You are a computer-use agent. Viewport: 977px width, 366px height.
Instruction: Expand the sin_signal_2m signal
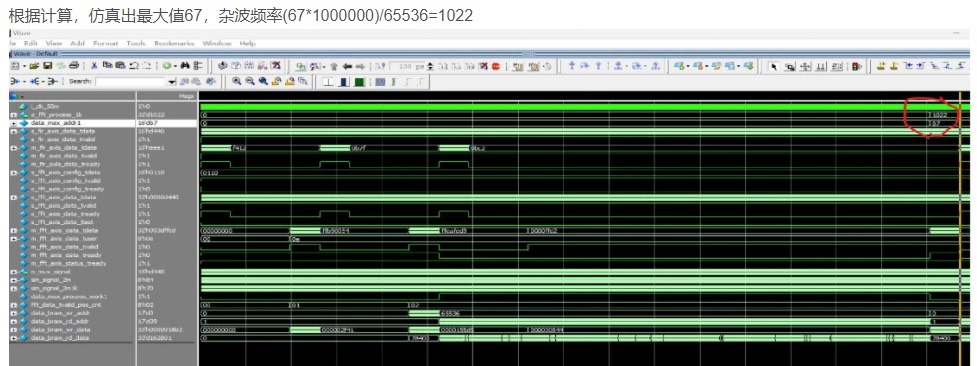click(x=14, y=280)
